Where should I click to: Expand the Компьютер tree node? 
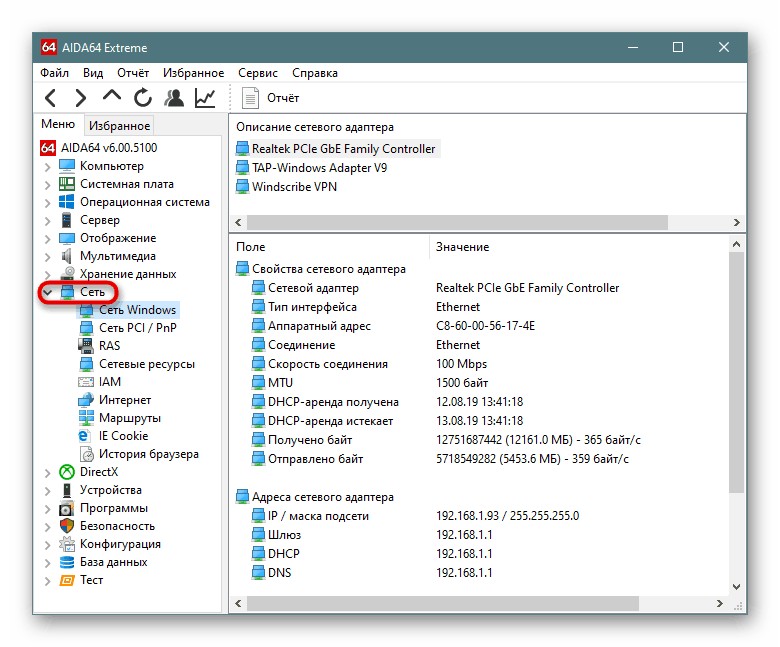point(47,167)
